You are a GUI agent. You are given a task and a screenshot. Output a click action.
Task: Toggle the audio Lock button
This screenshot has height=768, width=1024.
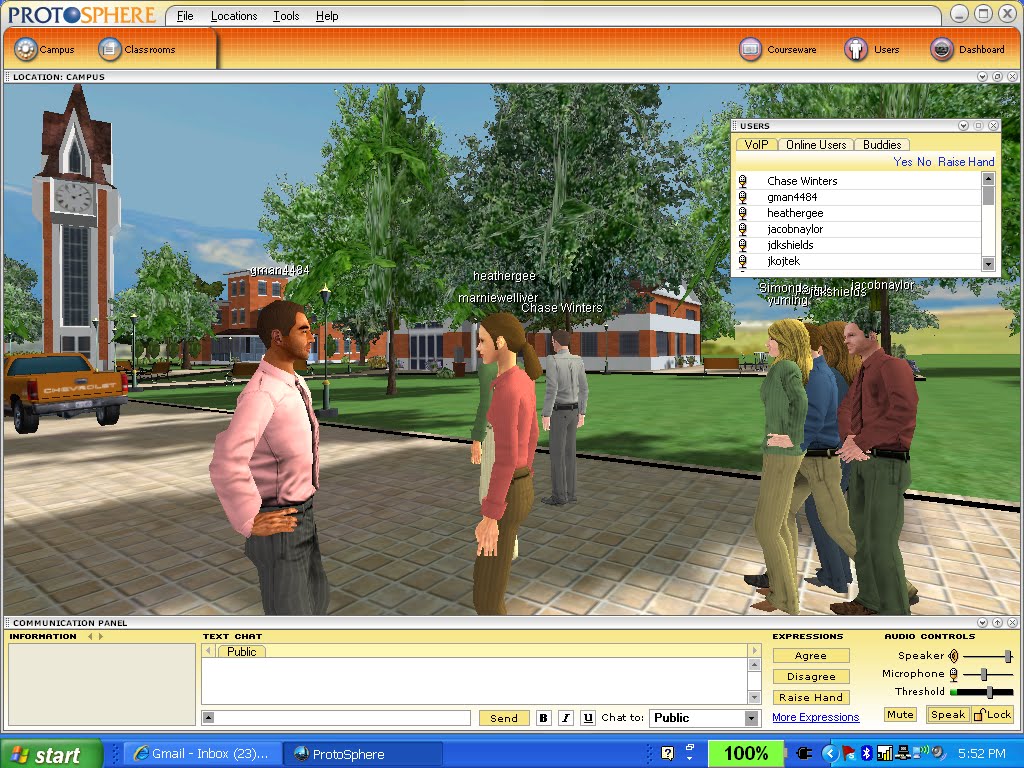point(993,714)
